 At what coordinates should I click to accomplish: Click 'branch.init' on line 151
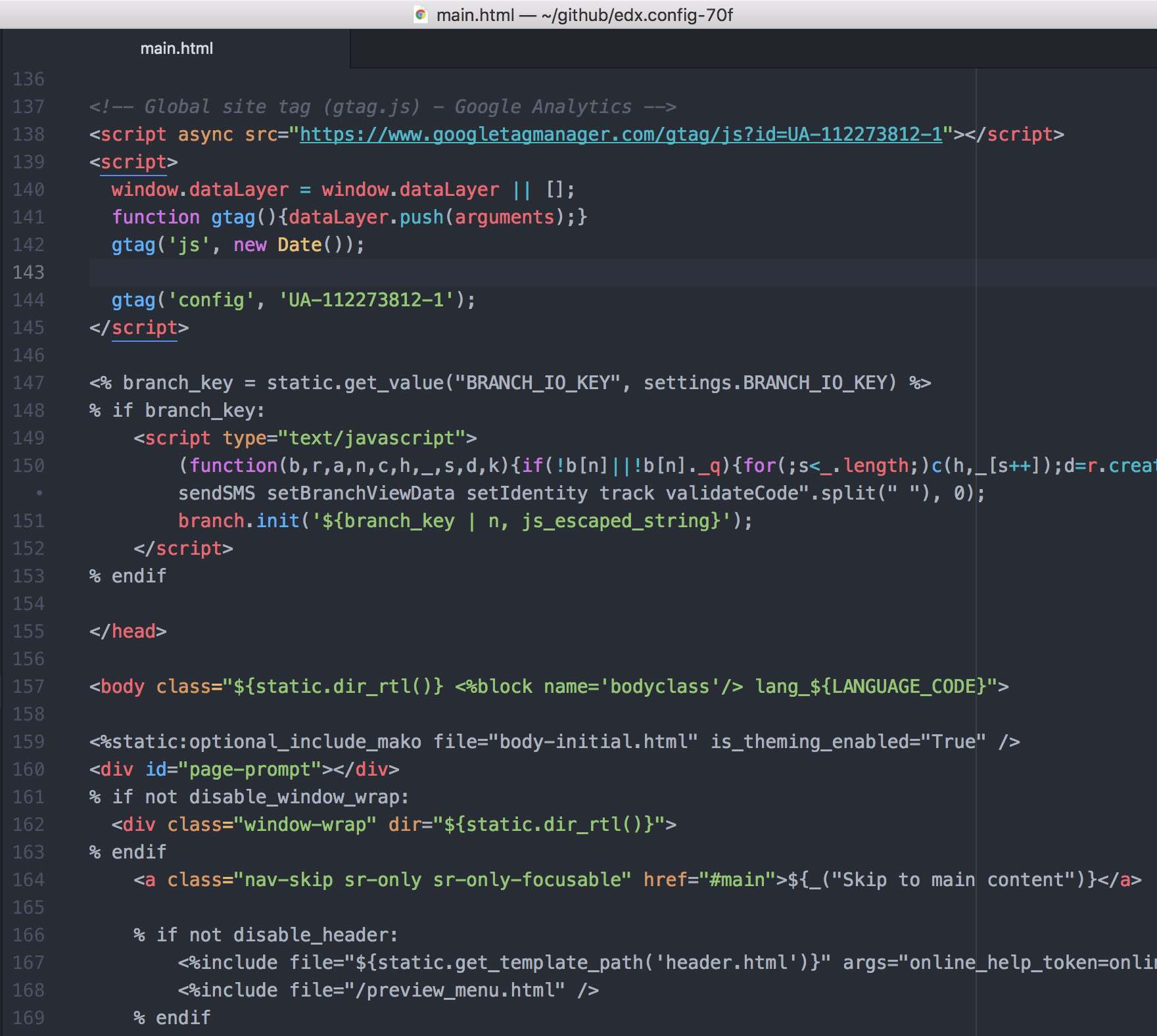click(239, 521)
